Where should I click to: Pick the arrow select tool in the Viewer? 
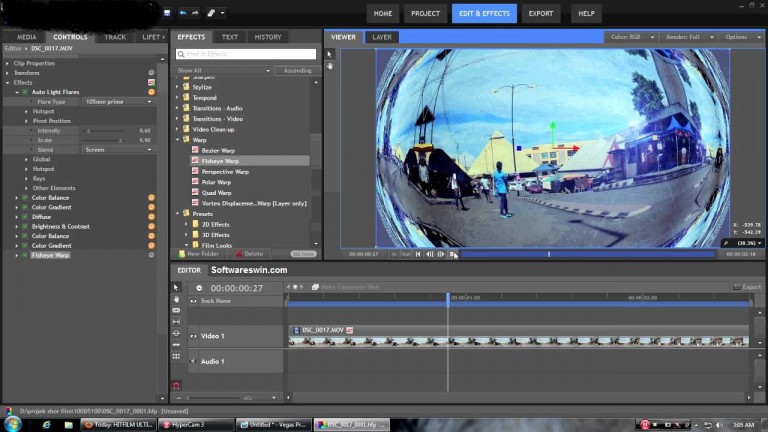pos(331,54)
